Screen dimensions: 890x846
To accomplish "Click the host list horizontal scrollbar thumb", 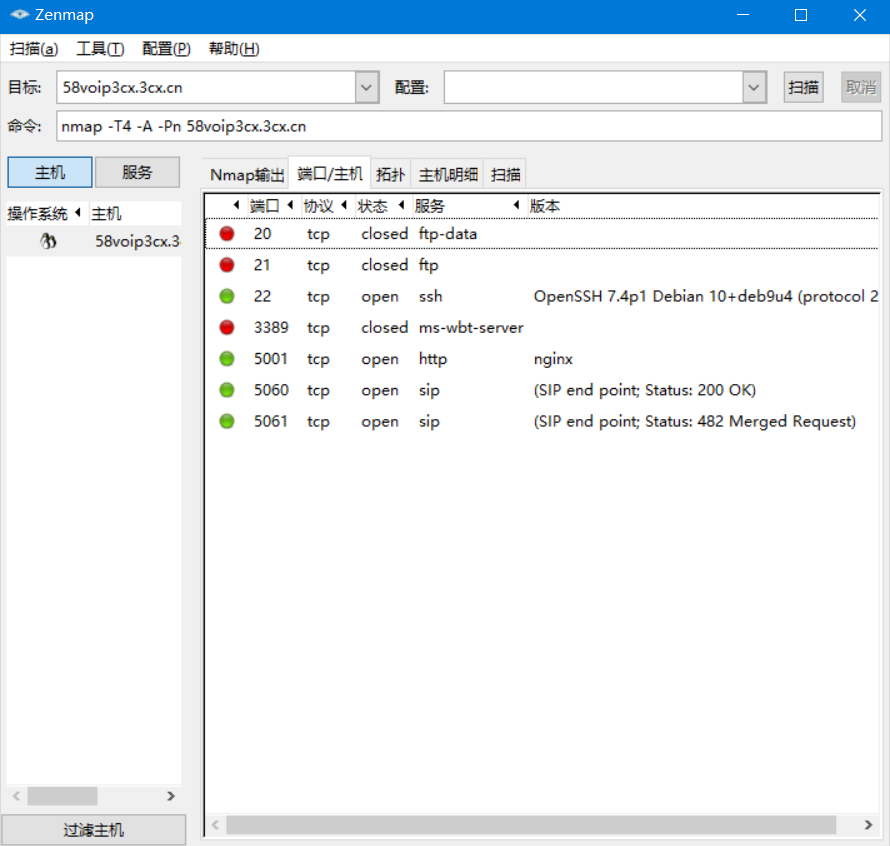I will pyautogui.click(x=62, y=796).
